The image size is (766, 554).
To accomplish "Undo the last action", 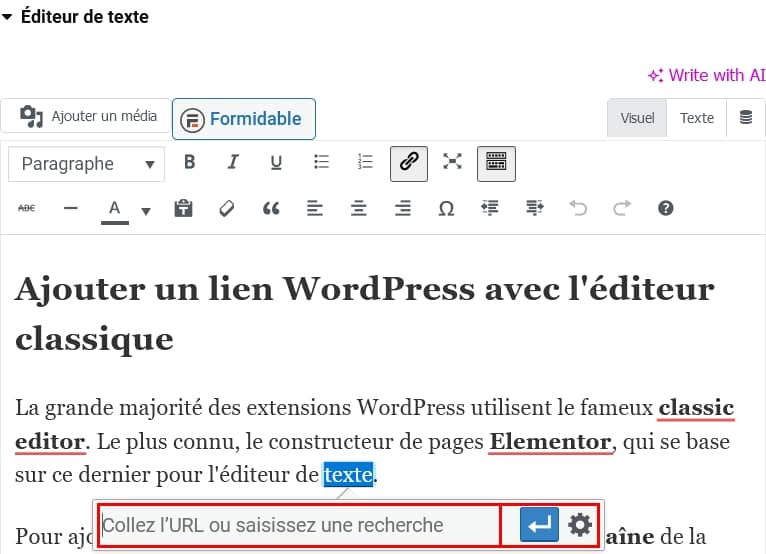I will point(578,208).
